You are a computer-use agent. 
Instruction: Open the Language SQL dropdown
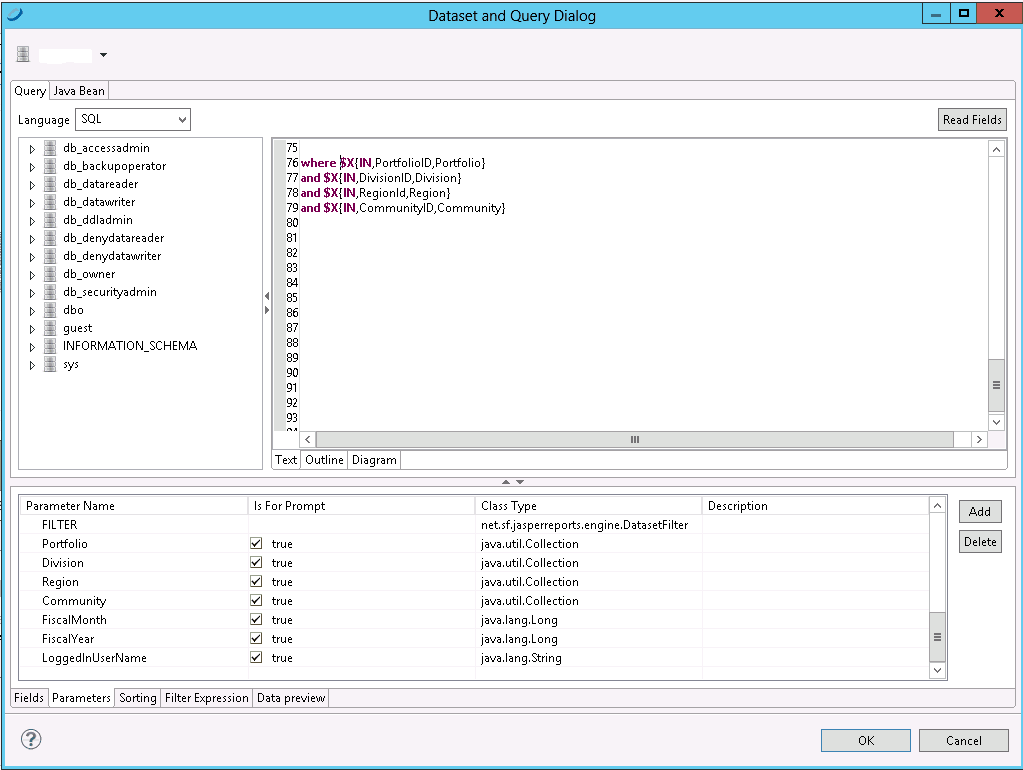(x=133, y=120)
